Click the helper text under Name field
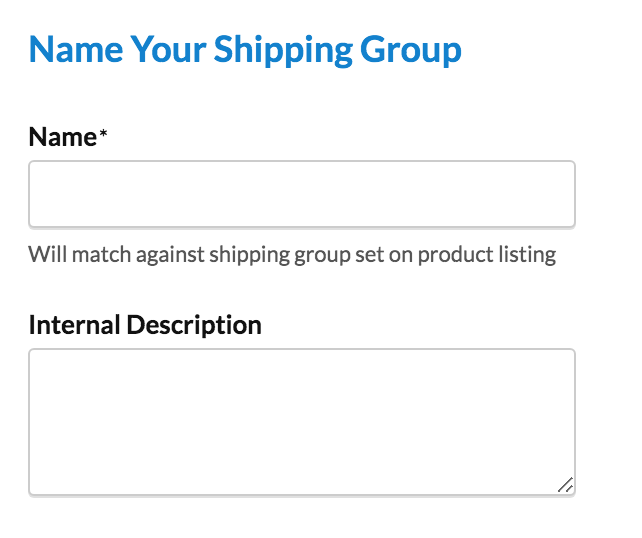Image resolution: width=642 pixels, height=538 pixels. pyautogui.click(x=291, y=254)
